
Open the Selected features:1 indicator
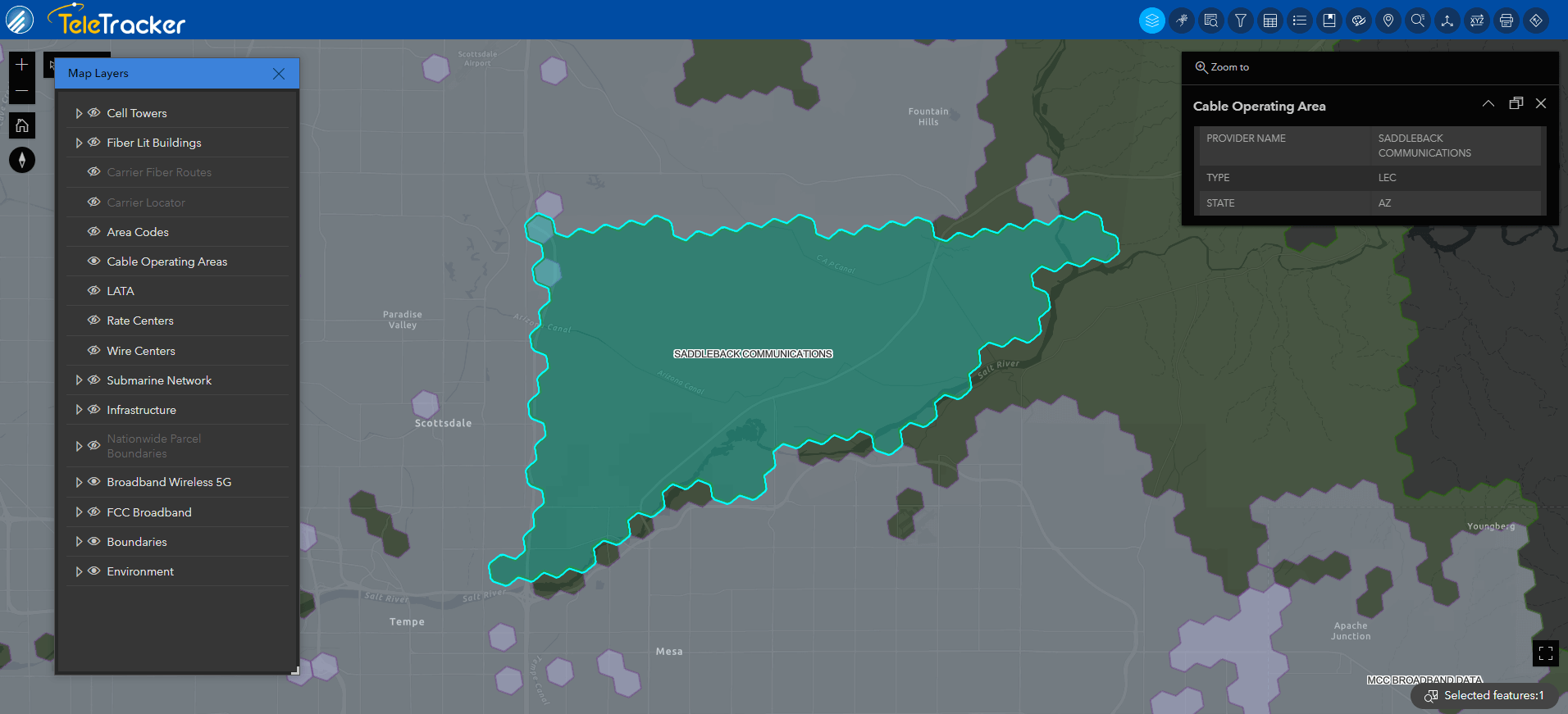click(1485, 695)
